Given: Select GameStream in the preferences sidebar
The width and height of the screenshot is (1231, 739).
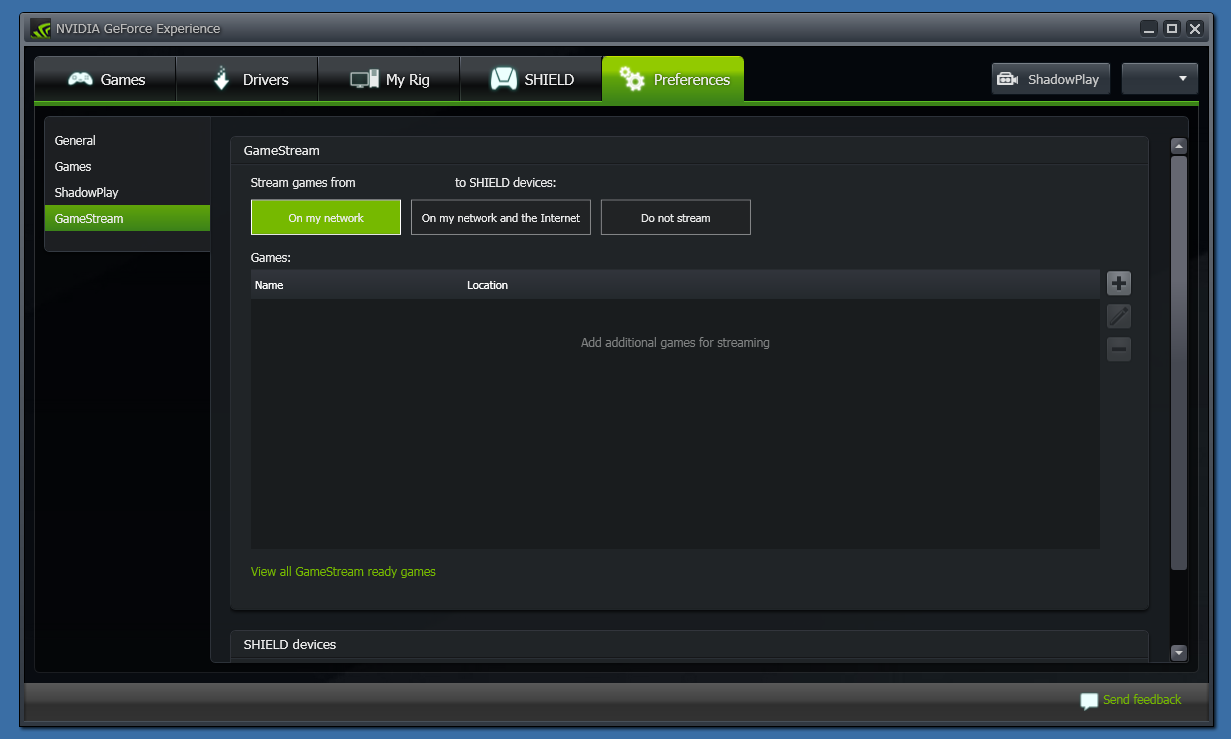Looking at the screenshot, I should [x=127, y=218].
